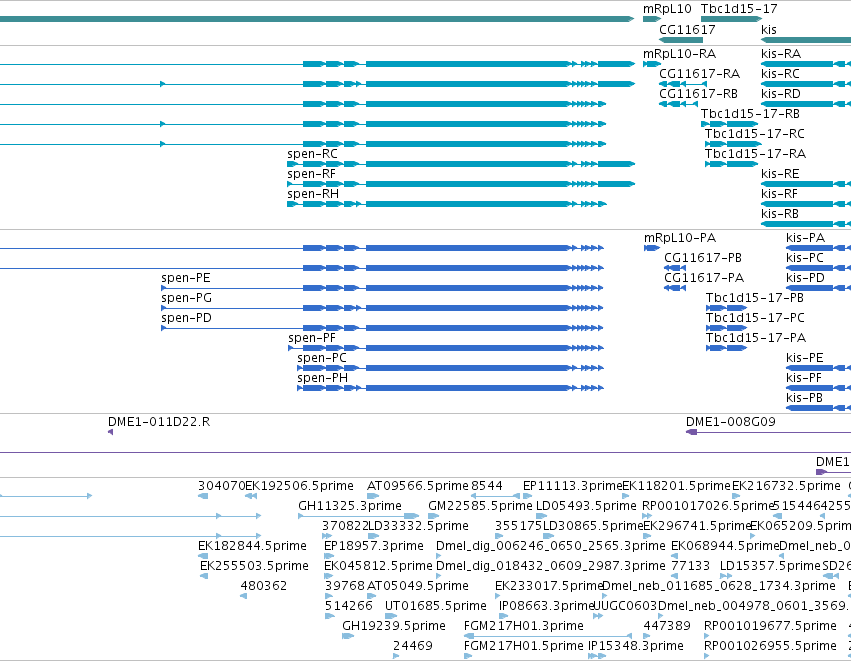
Task: Select the CG11617-PA protein label
Action: (x=704, y=278)
